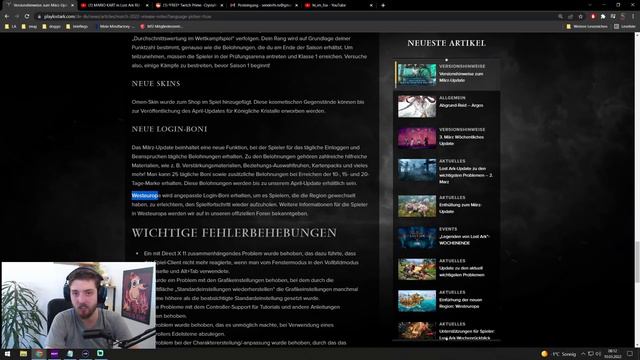Close the Gmail Posteingang tab

(x=296, y=5)
